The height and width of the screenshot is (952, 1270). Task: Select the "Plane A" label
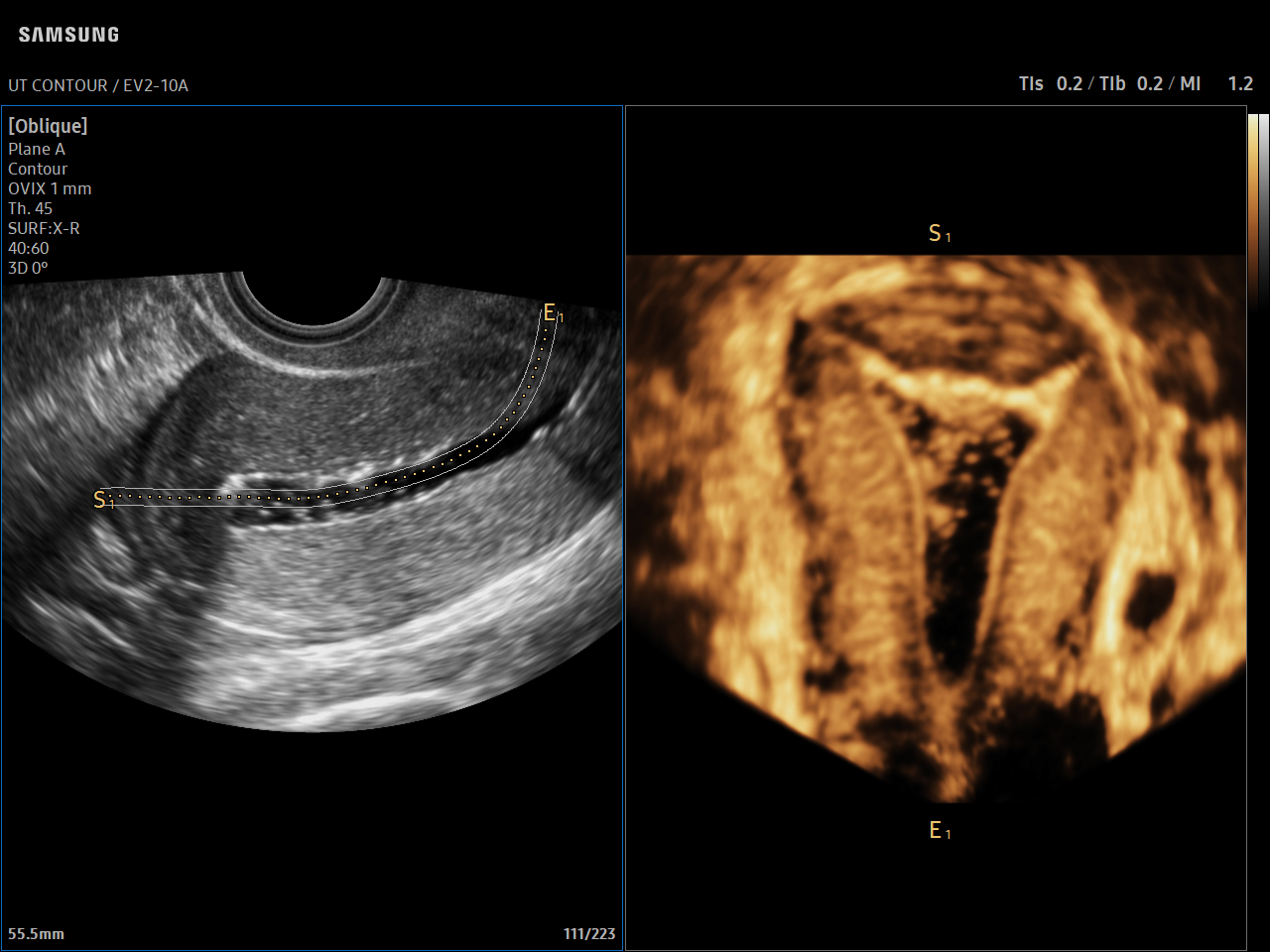tap(37, 149)
